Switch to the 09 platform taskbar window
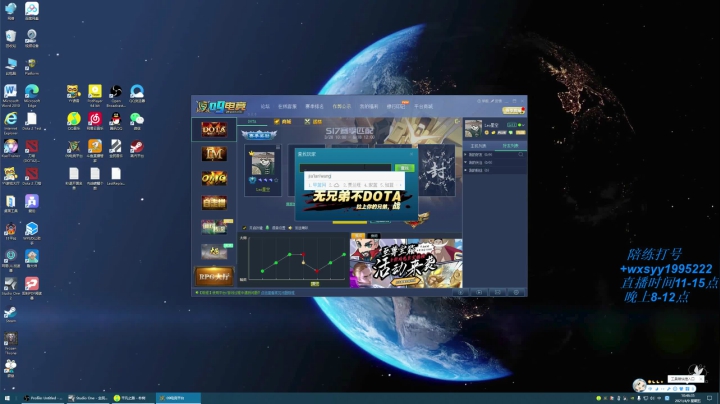The image size is (720, 404). pos(178,398)
